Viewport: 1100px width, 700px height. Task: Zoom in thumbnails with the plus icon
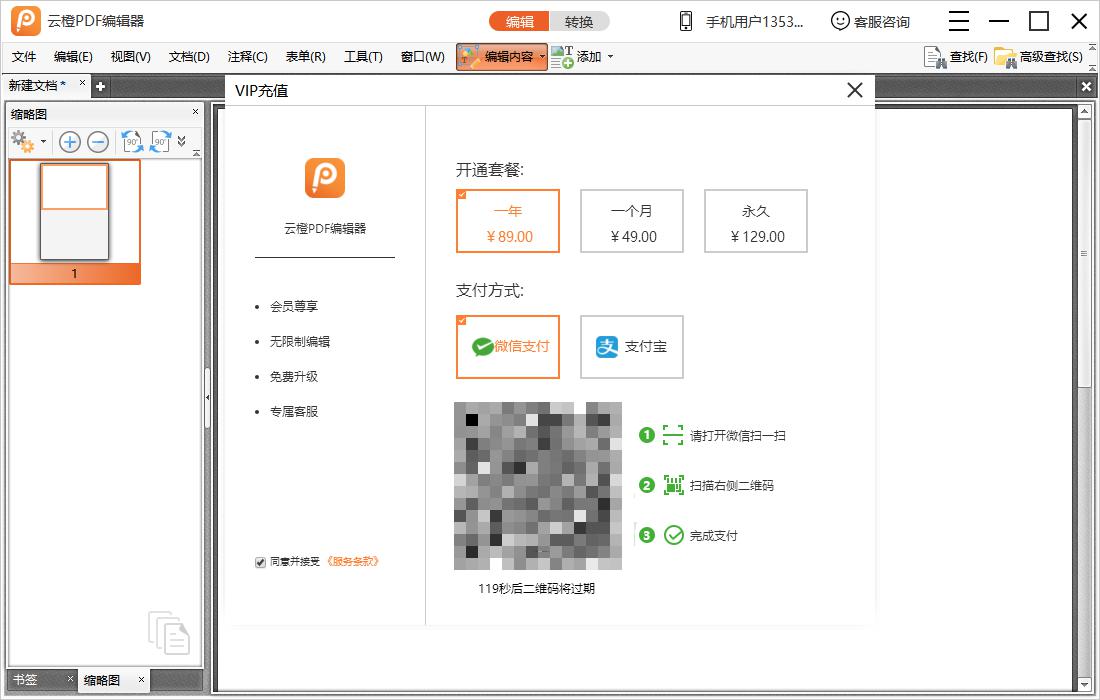pos(69,142)
